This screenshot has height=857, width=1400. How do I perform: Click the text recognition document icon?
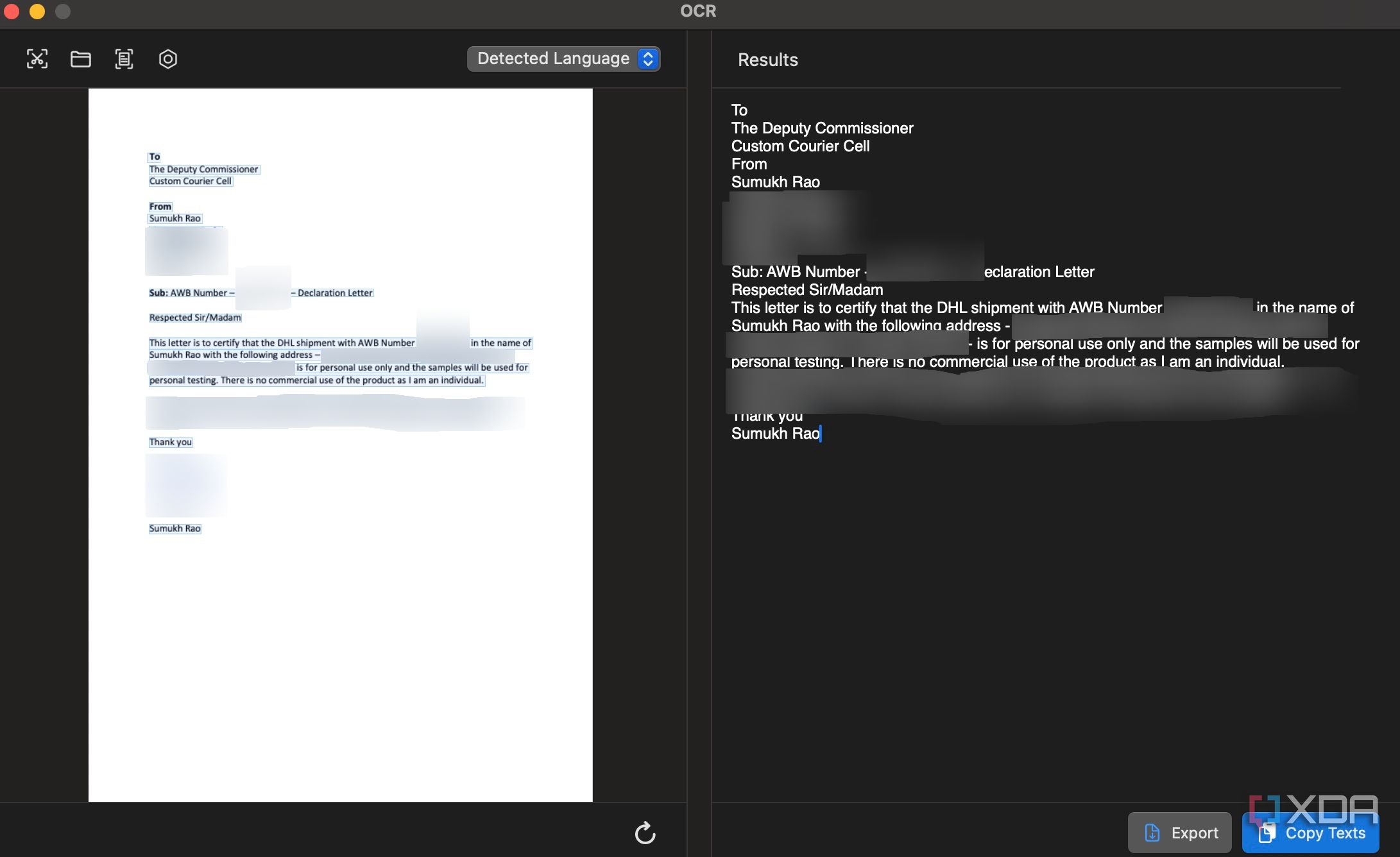point(124,59)
